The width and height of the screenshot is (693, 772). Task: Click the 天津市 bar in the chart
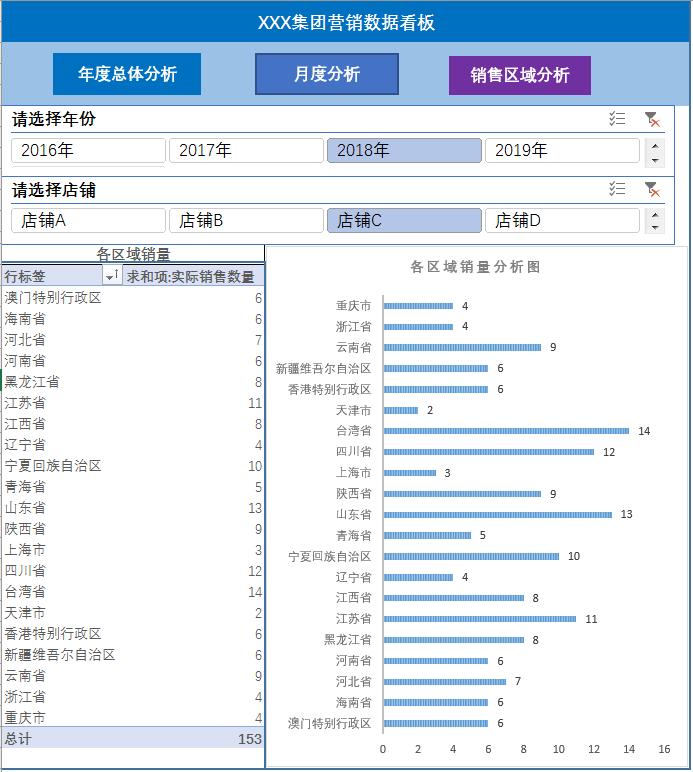tap(401, 410)
